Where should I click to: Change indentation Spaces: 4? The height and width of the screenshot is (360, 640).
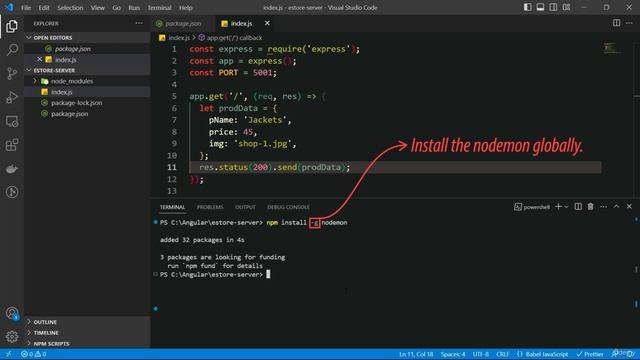tap(453, 354)
